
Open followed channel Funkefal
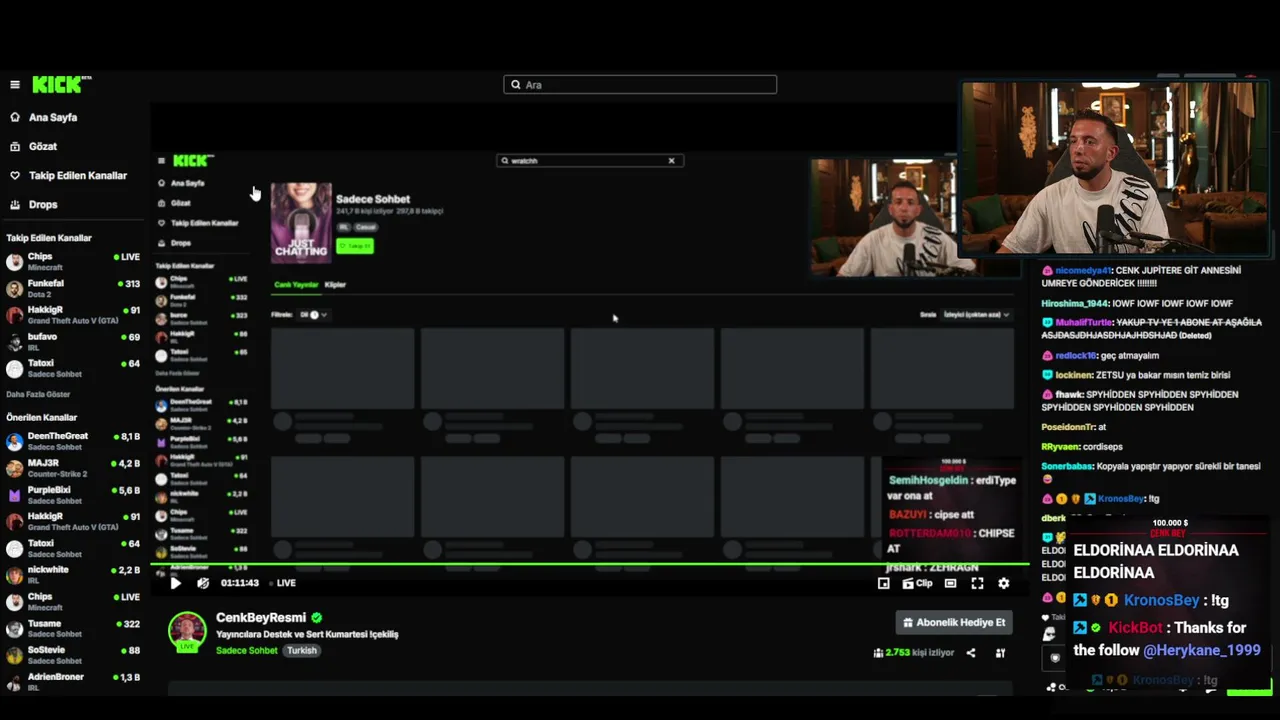coord(73,288)
